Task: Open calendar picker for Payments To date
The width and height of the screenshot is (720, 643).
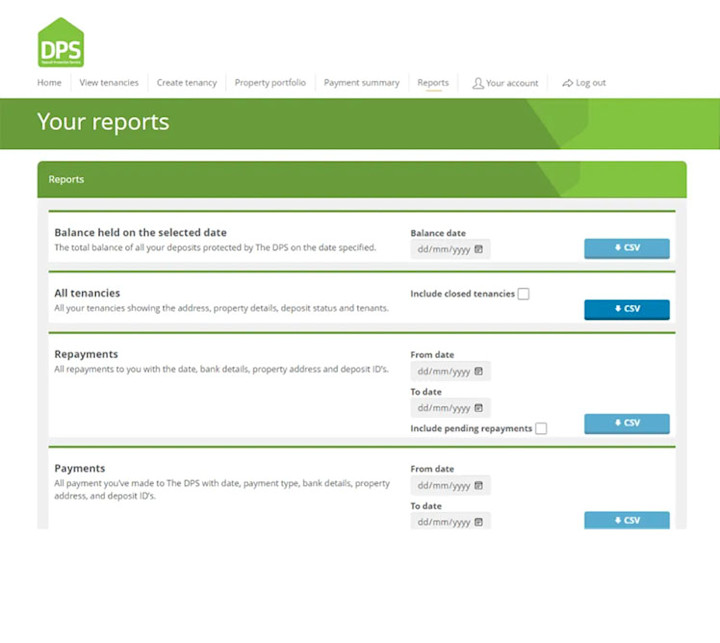Action: pyautogui.click(x=478, y=522)
